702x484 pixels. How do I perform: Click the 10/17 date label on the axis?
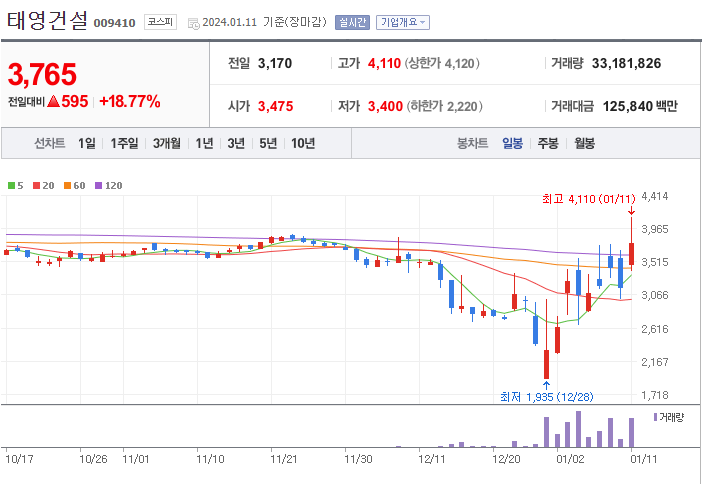[20, 459]
